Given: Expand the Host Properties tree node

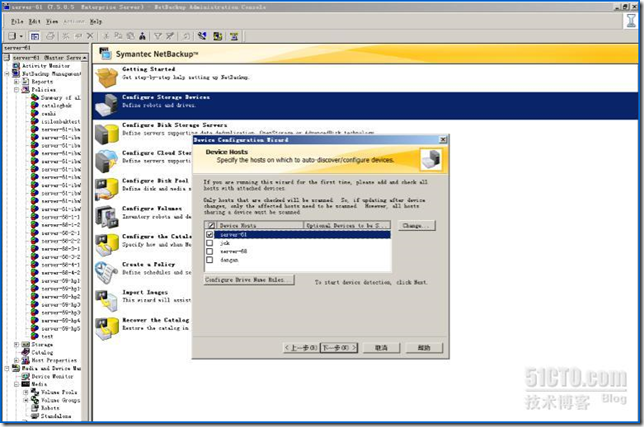Looking at the screenshot, I should [x=16, y=360].
